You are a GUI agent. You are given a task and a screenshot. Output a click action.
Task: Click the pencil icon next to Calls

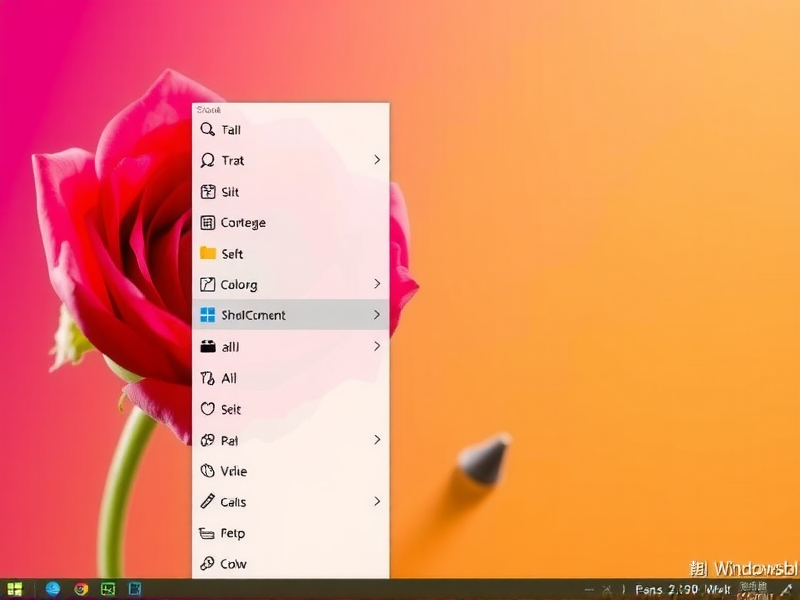click(208, 502)
